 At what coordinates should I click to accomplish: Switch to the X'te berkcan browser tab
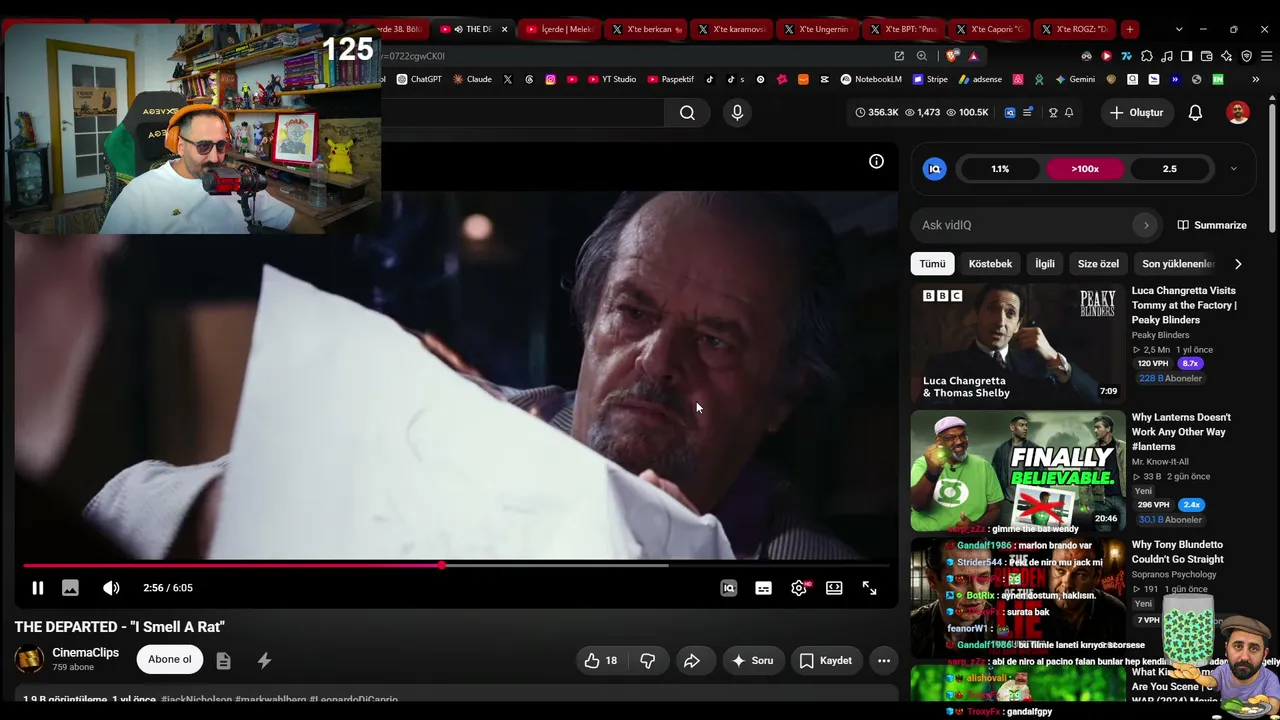tap(646, 29)
